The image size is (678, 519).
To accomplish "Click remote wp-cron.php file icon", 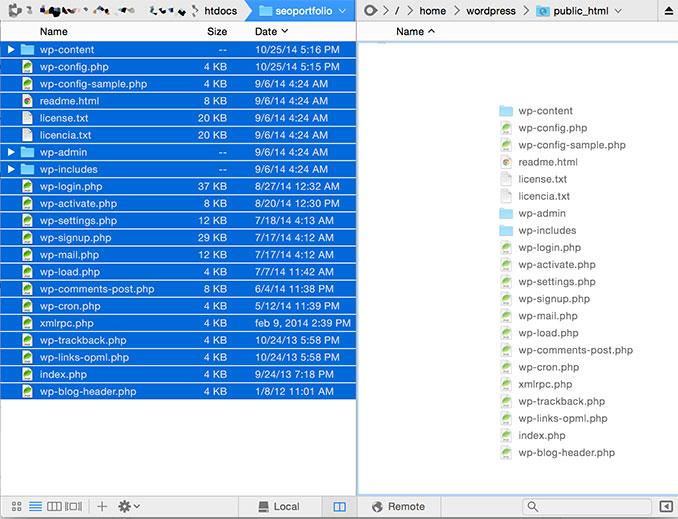I will 506,367.
